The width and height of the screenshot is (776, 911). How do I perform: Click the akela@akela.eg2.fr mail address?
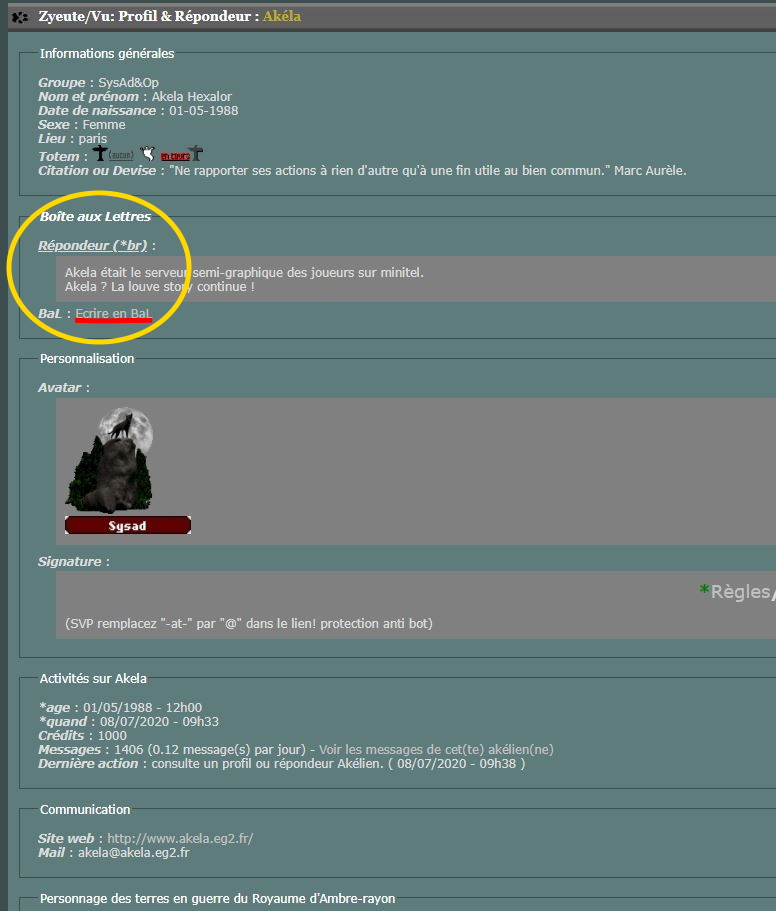134,853
